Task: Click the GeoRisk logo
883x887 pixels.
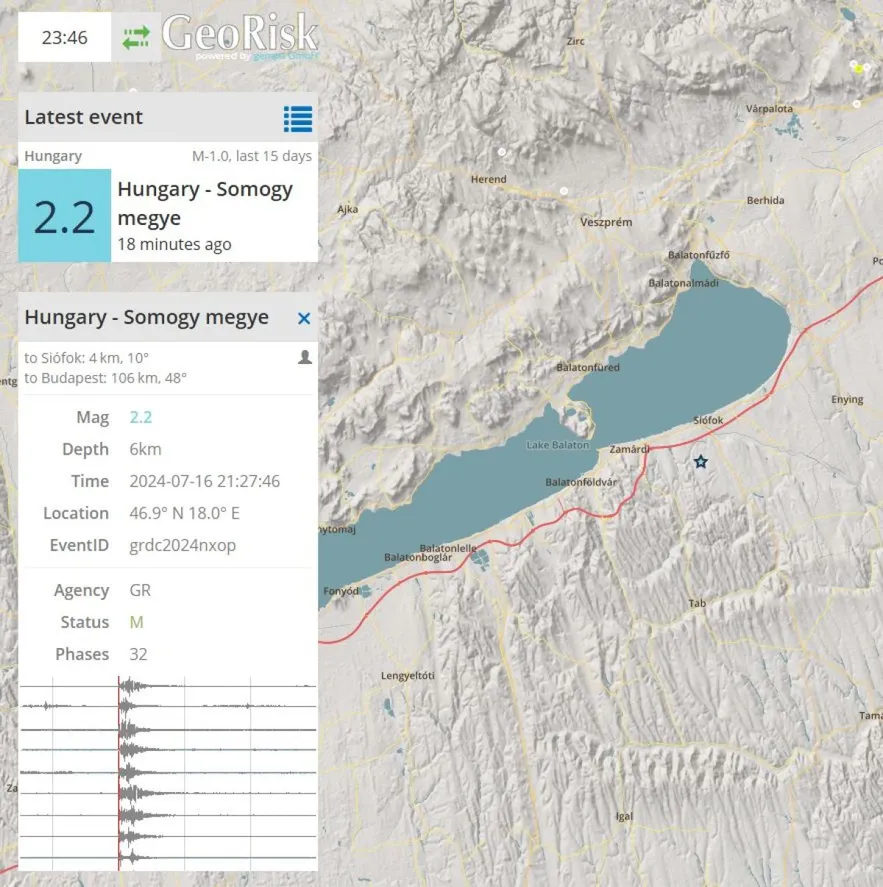Action: tap(240, 36)
